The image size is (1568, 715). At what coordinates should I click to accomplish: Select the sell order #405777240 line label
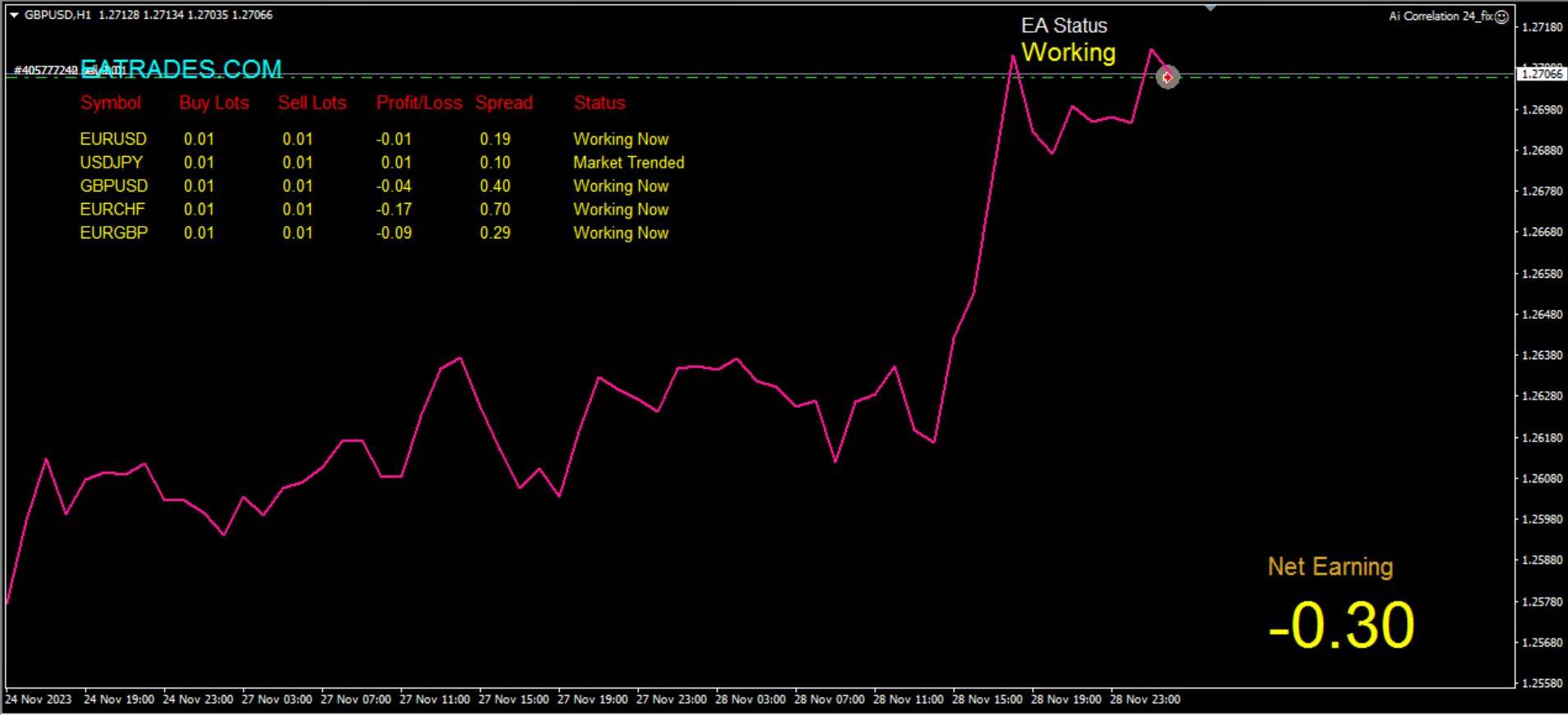coord(46,71)
